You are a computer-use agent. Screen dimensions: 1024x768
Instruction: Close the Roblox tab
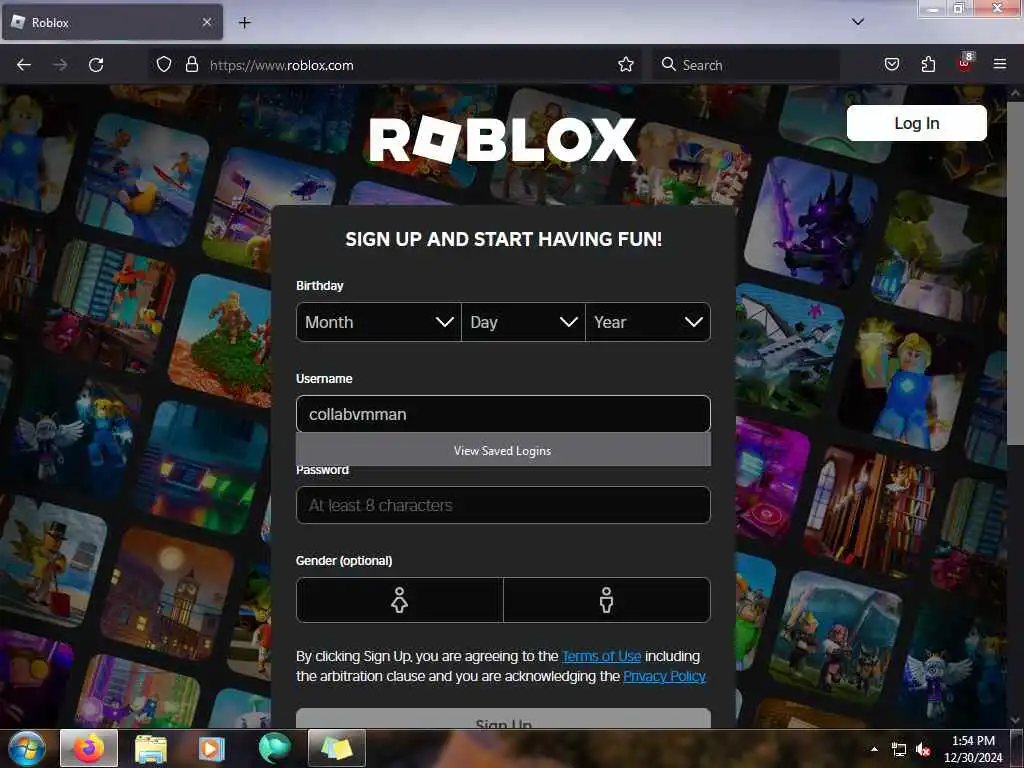pyautogui.click(x=207, y=22)
